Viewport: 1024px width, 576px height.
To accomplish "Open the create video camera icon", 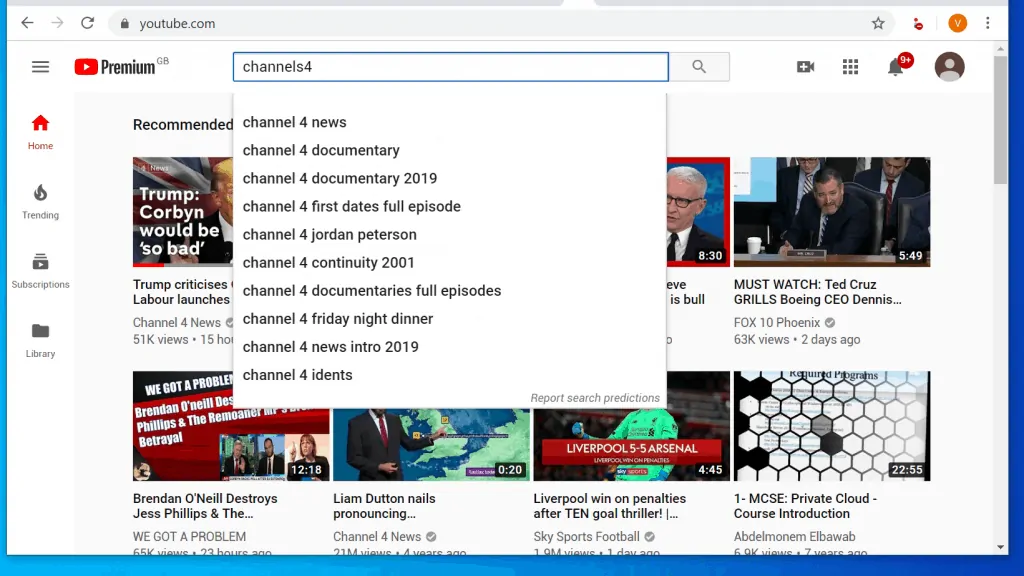I will pos(805,67).
